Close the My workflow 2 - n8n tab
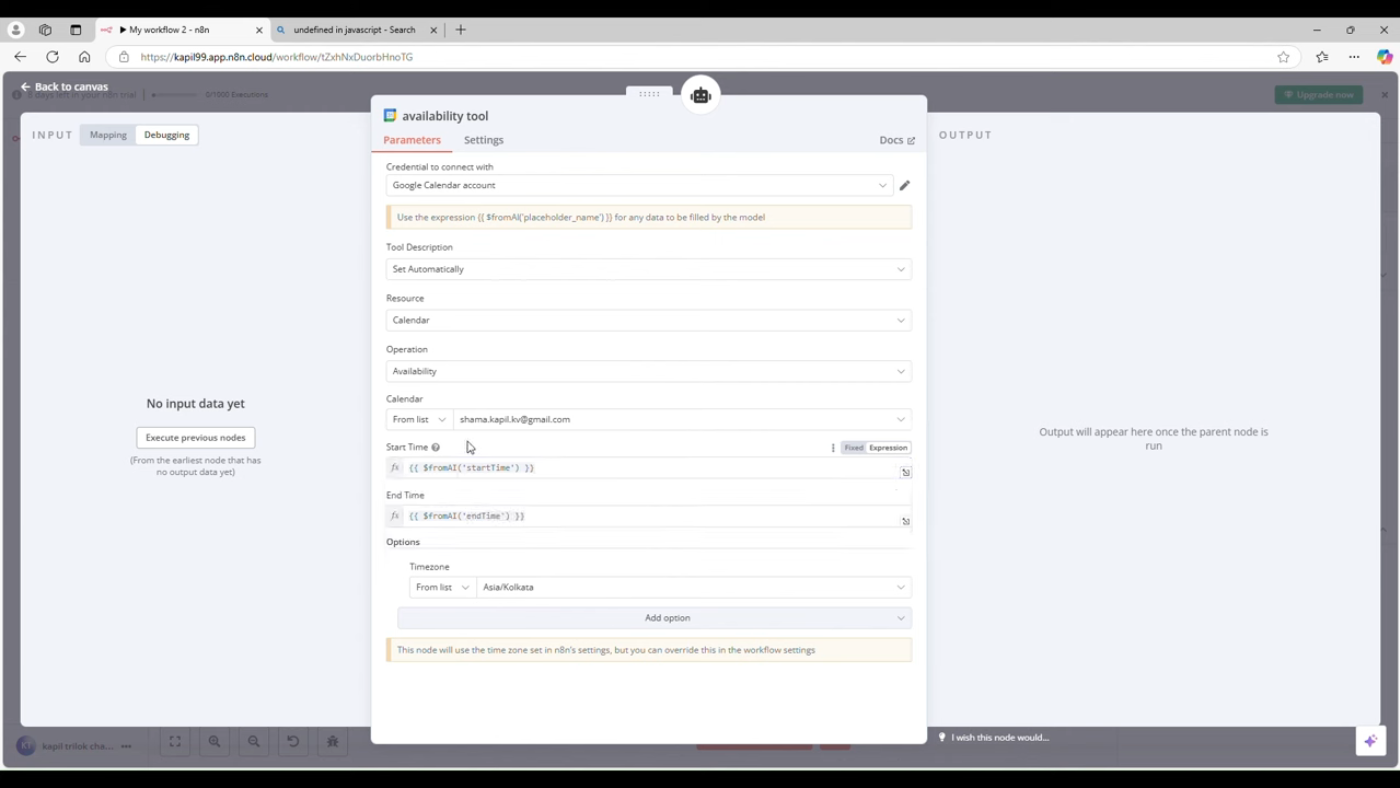This screenshot has height=788, width=1400. pos(259,30)
